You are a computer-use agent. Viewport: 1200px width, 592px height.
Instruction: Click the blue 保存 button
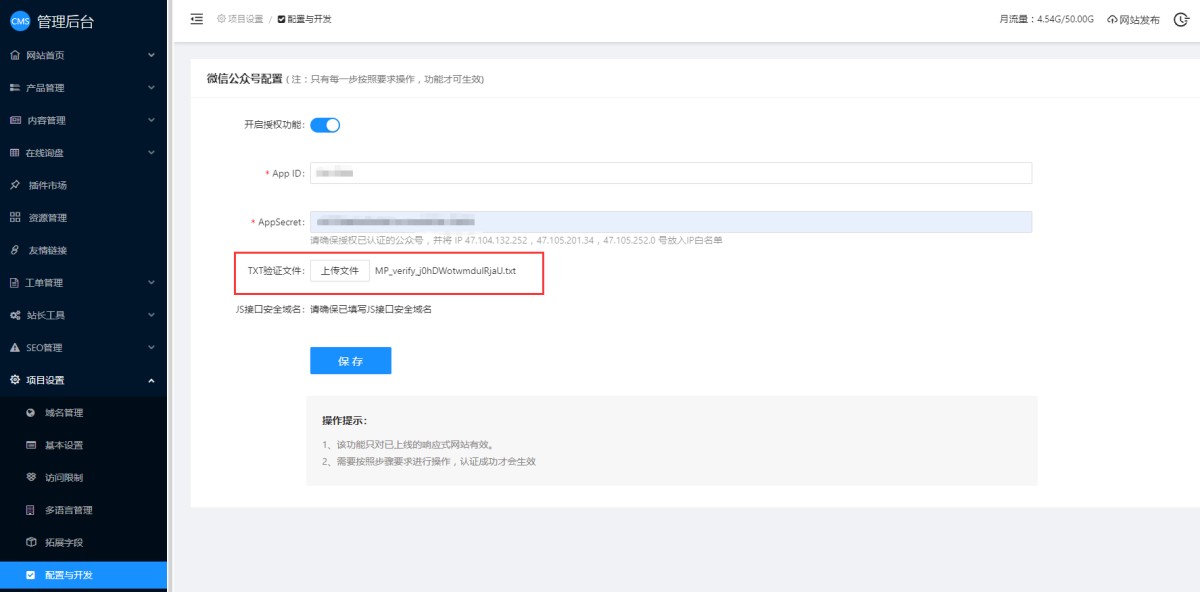point(350,361)
